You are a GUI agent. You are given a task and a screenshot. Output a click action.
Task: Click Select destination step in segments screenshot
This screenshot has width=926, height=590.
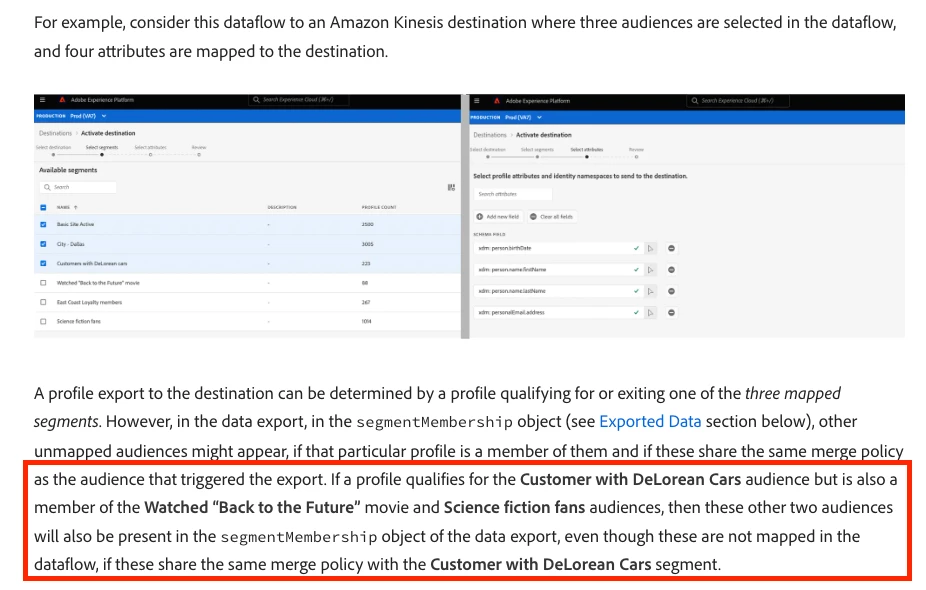click(x=53, y=148)
